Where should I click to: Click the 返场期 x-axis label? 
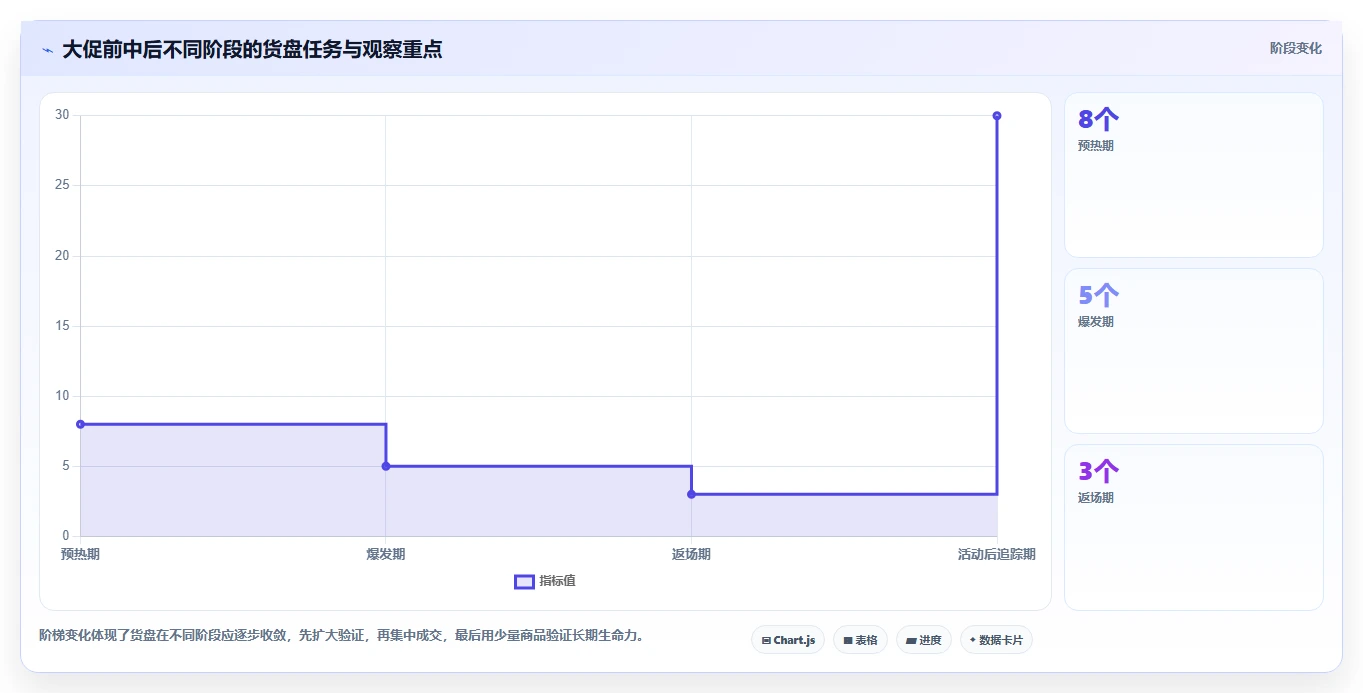click(x=691, y=554)
